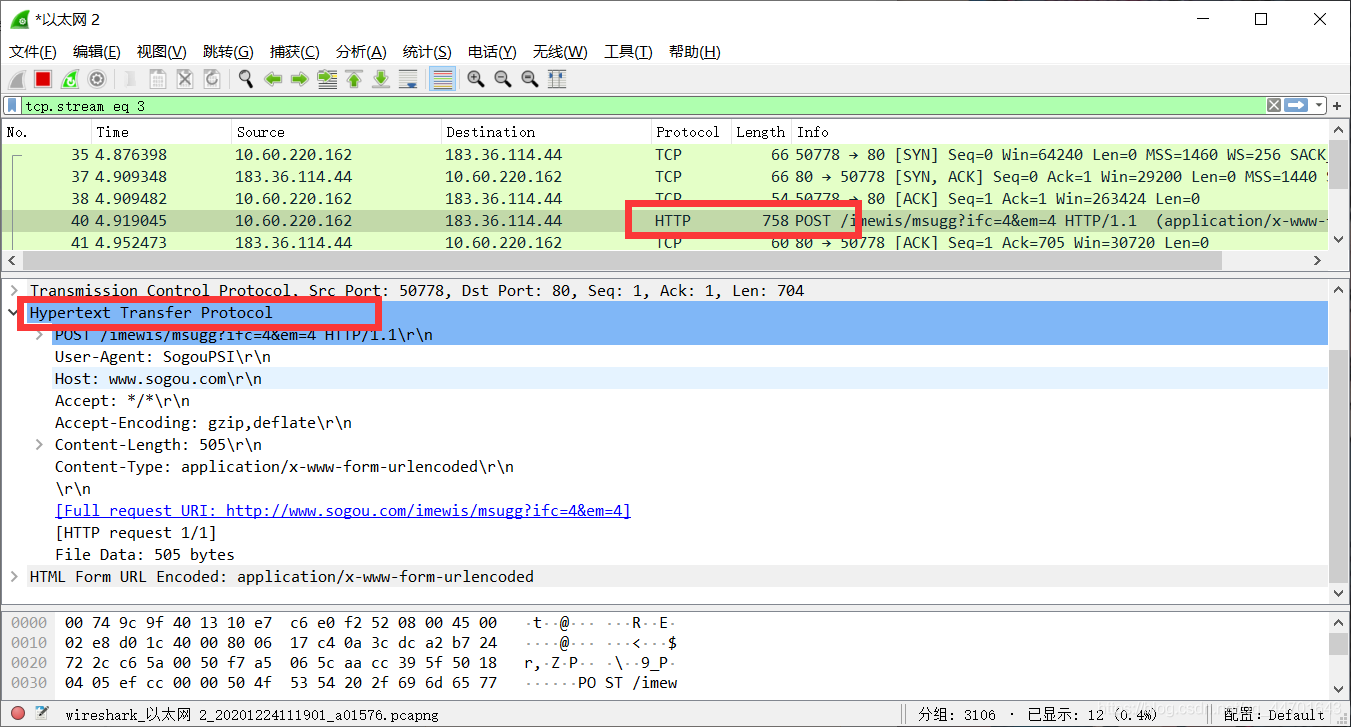Click the open capture file icon

pos(131,79)
